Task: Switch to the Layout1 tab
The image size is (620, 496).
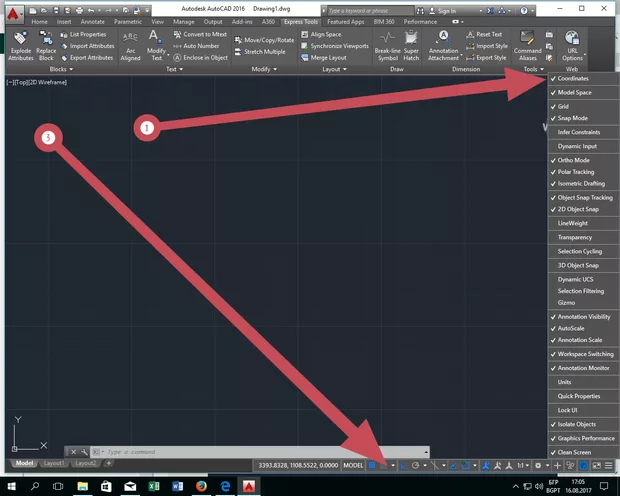Action: point(54,463)
